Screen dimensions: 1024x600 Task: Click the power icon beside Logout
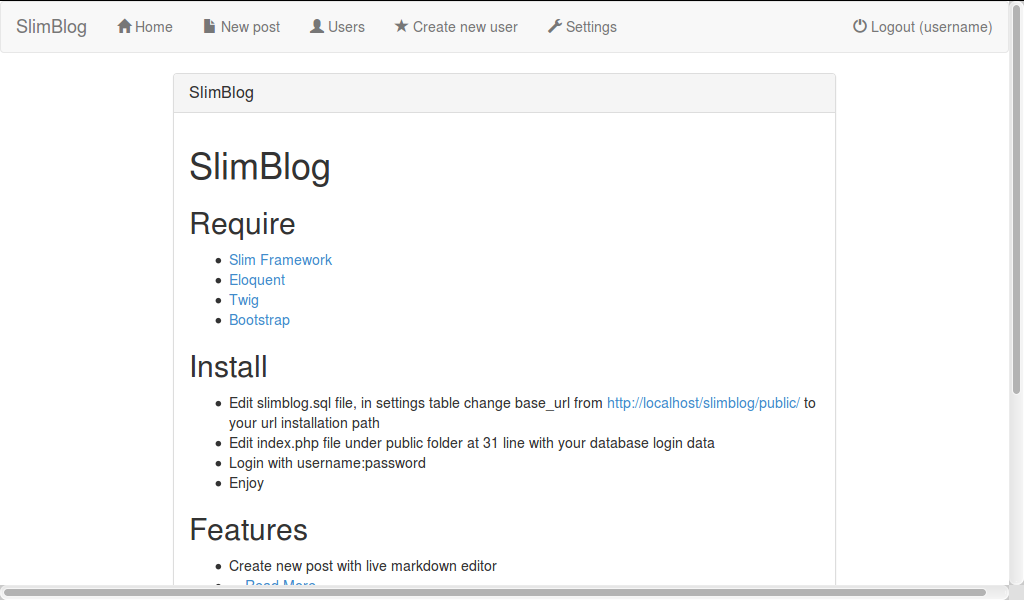859,26
